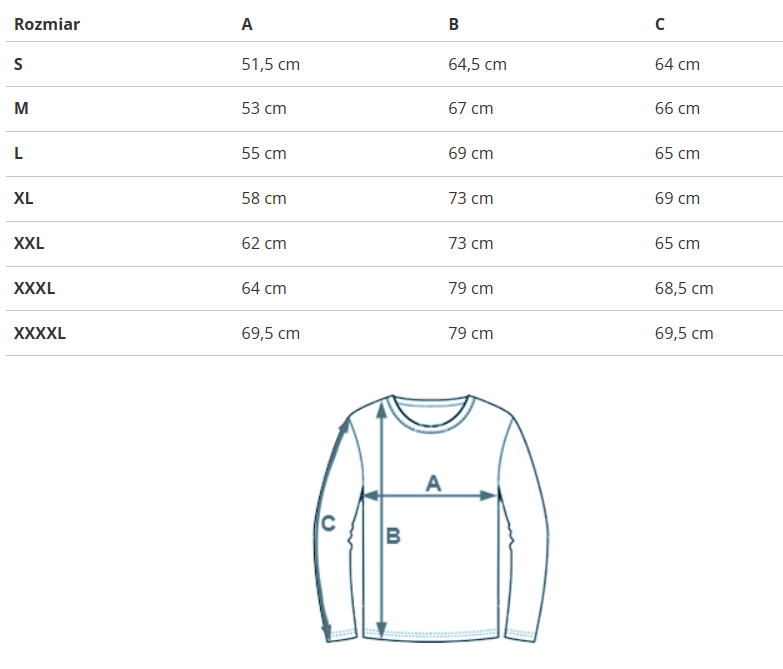Click the B column header in table

[454, 24]
